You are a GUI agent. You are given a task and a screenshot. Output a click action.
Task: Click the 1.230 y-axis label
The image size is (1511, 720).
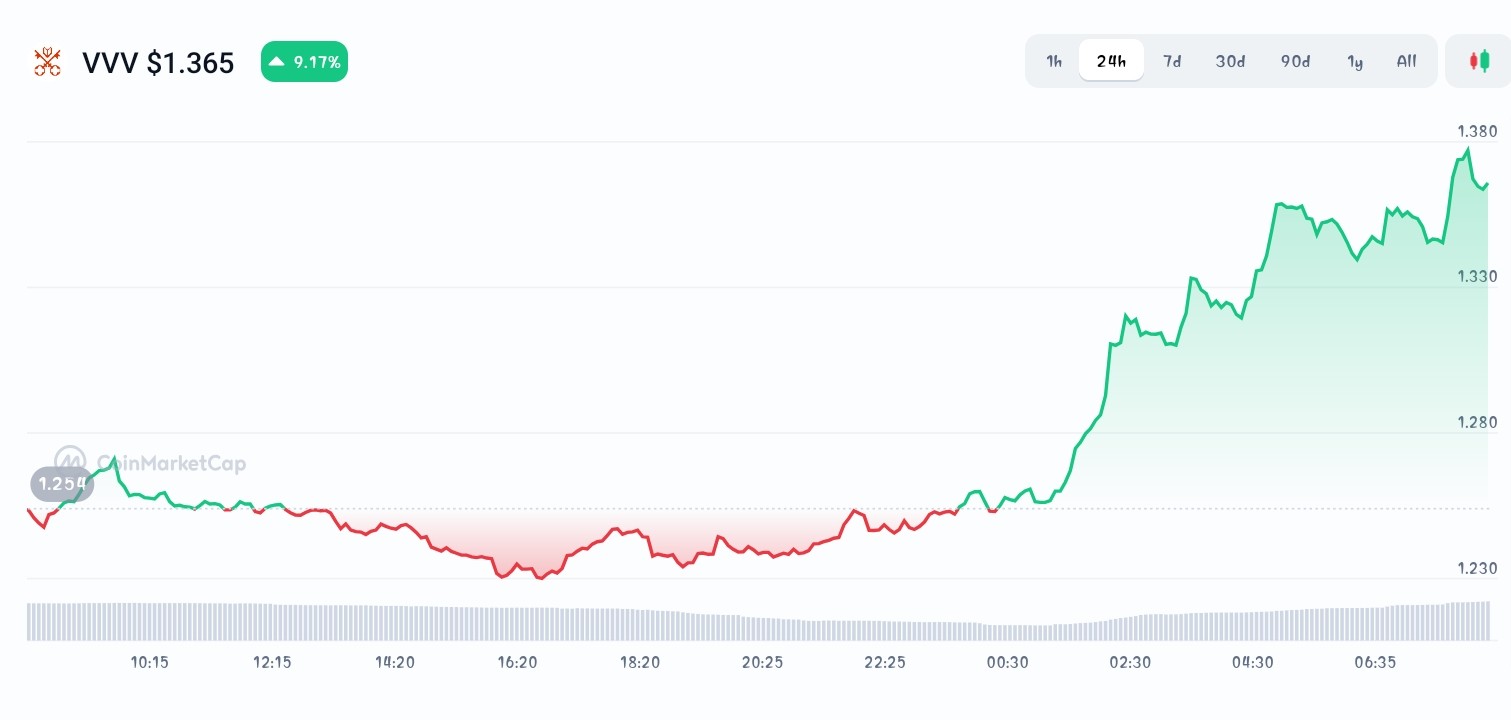(1477, 568)
